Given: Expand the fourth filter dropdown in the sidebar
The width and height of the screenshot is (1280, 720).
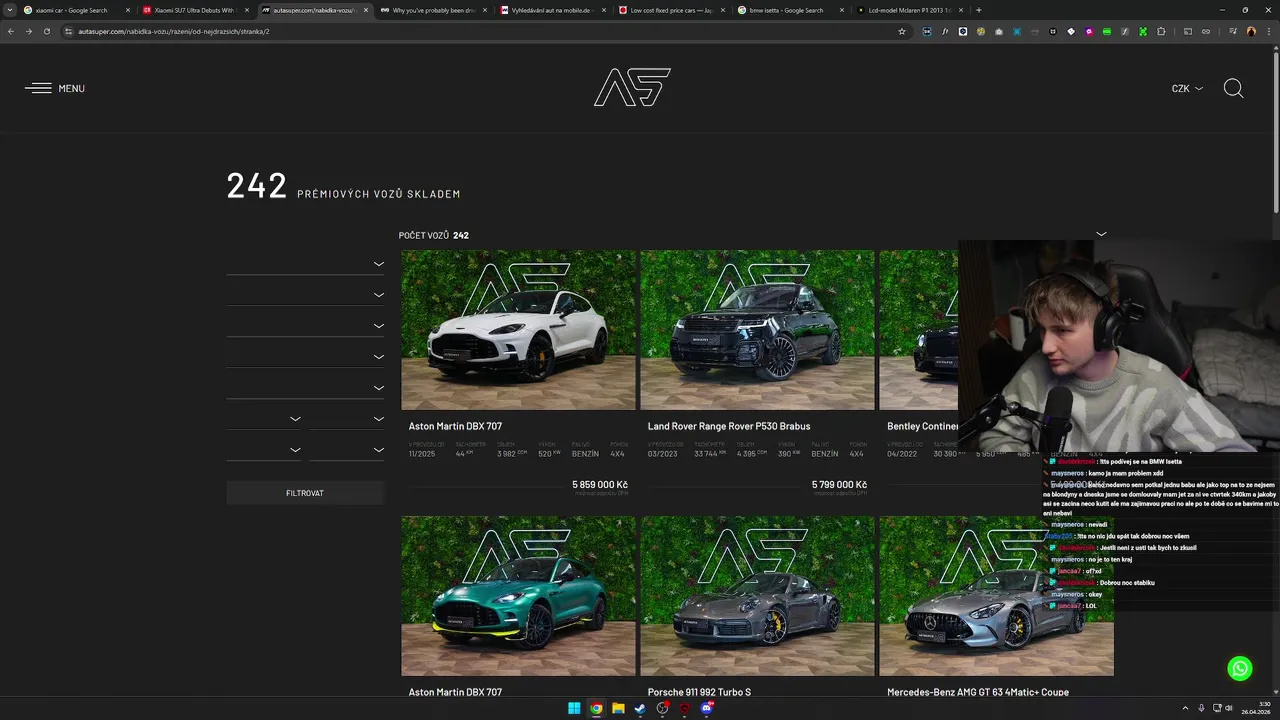Looking at the screenshot, I should click(378, 357).
